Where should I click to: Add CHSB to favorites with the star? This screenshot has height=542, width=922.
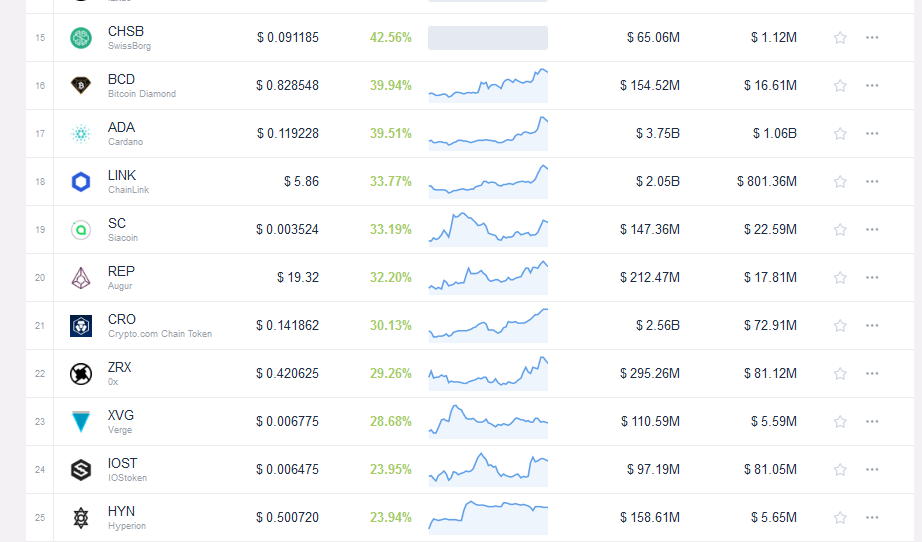pyautogui.click(x=840, y=38)
